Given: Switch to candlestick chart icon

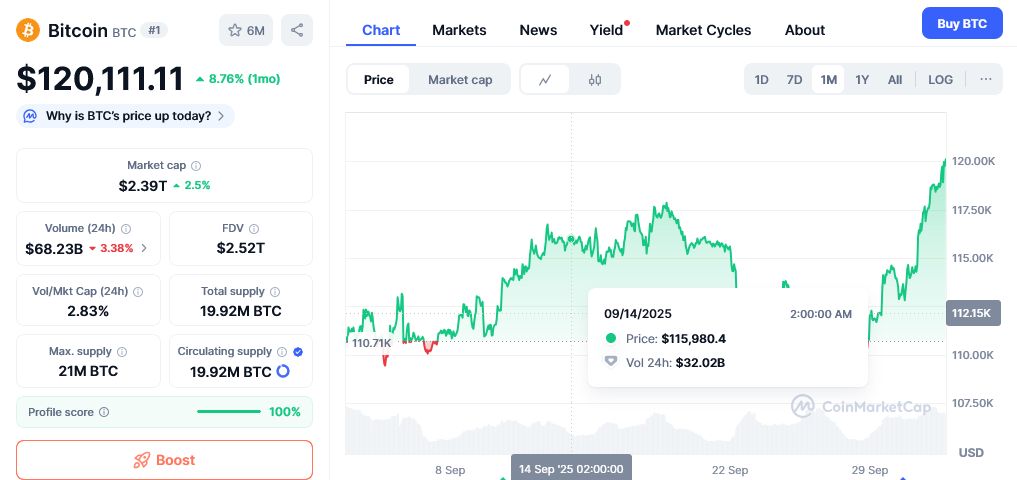Looking at the screenshot, I should click(595, 80).
